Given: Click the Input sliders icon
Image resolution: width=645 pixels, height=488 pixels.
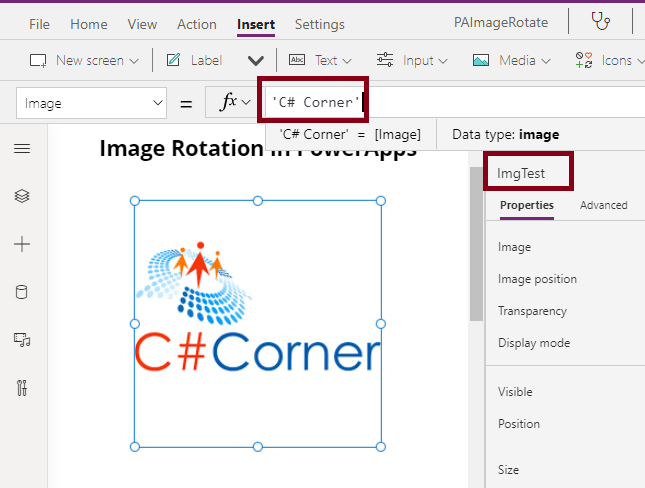Looking at the screenshot, I should (385, 60).
